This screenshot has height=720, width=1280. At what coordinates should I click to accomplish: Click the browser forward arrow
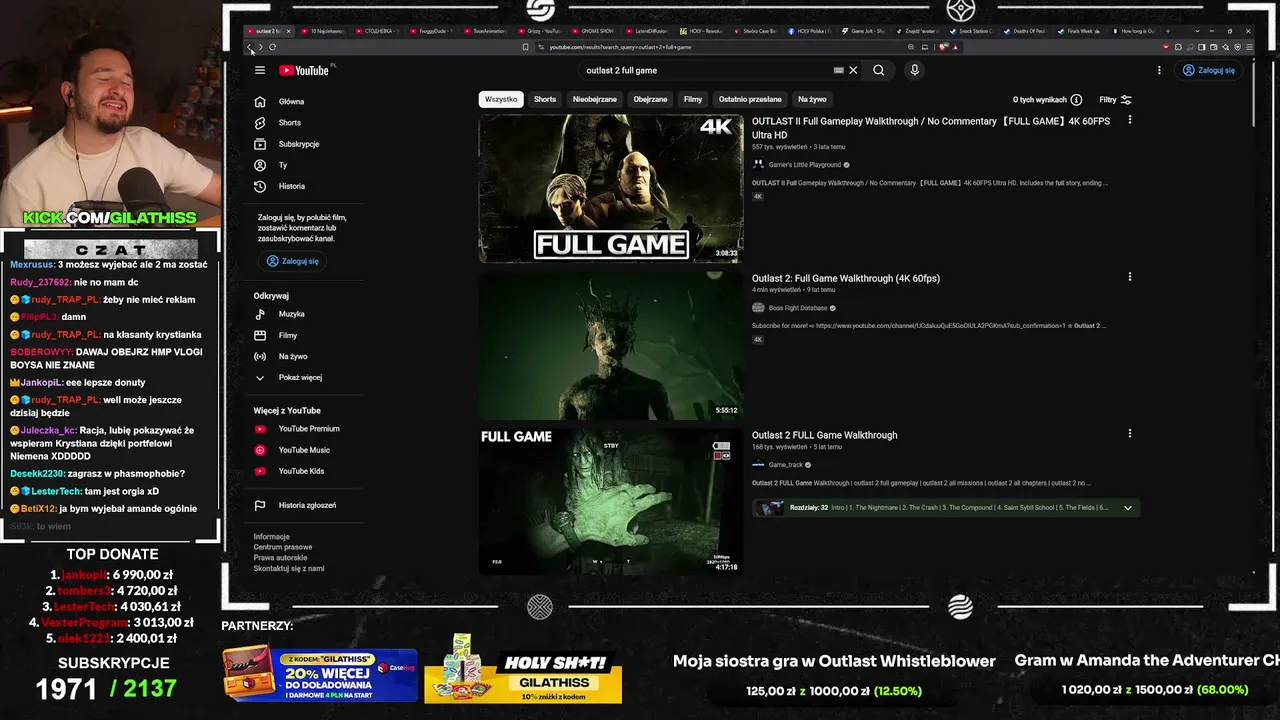click(x=261, y=47)
